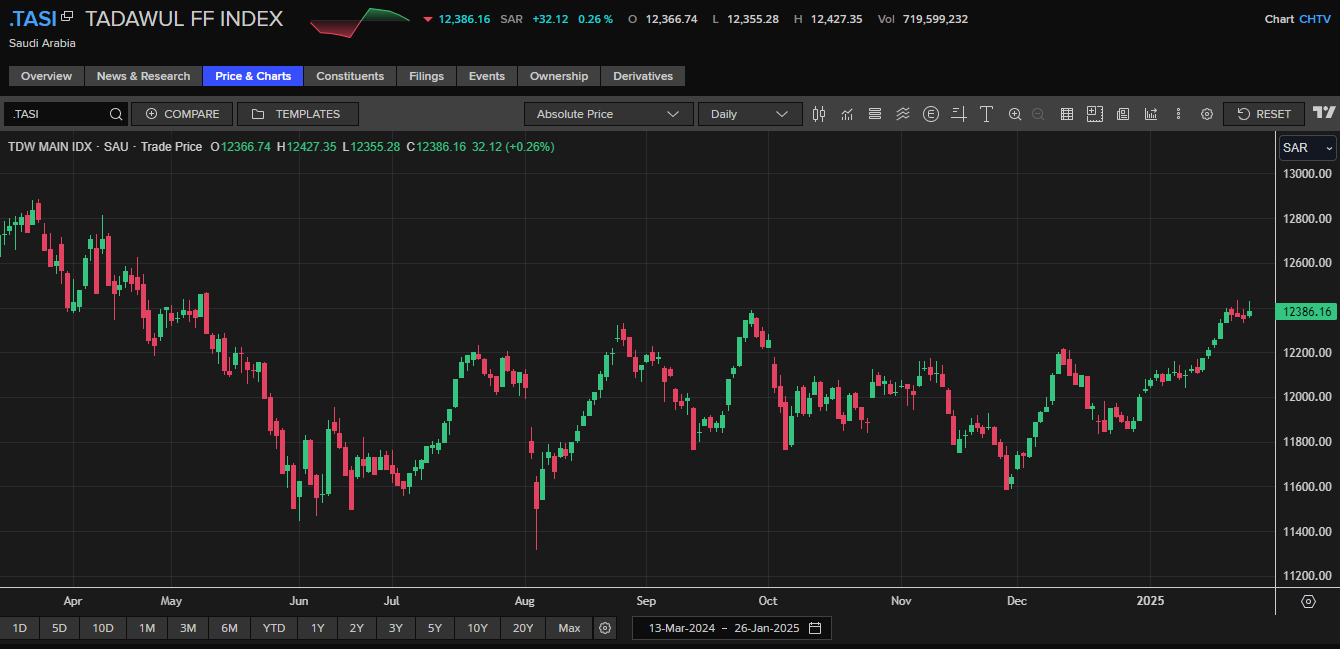Select the YTD time range
Screen dimensions: 1340x649
[274, 628]
